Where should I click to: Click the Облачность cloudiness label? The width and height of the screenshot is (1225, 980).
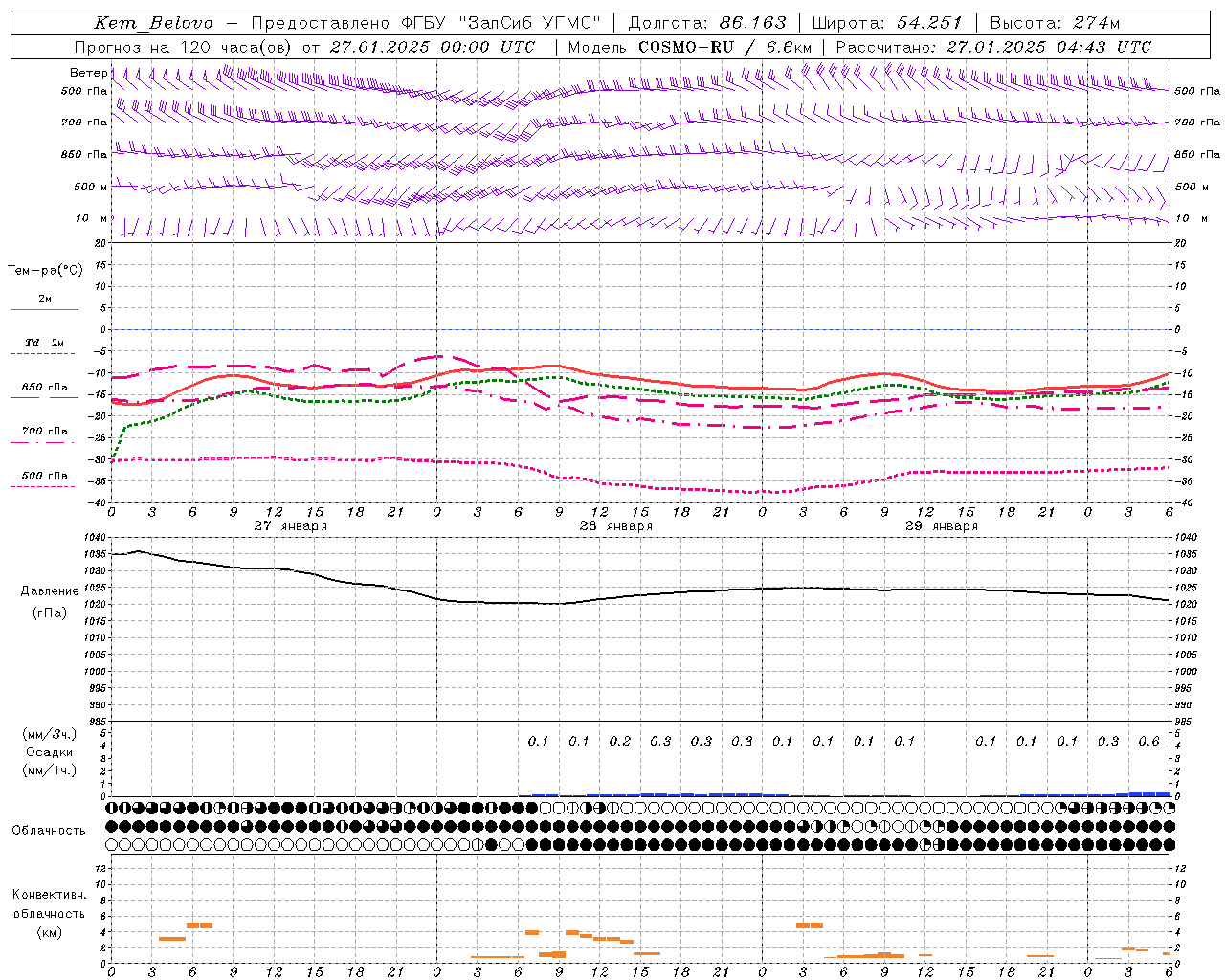(x=48, y=830)
